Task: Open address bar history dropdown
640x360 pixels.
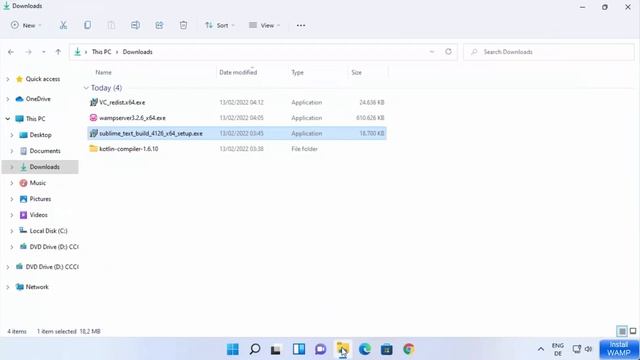Action: coord(432,52)
